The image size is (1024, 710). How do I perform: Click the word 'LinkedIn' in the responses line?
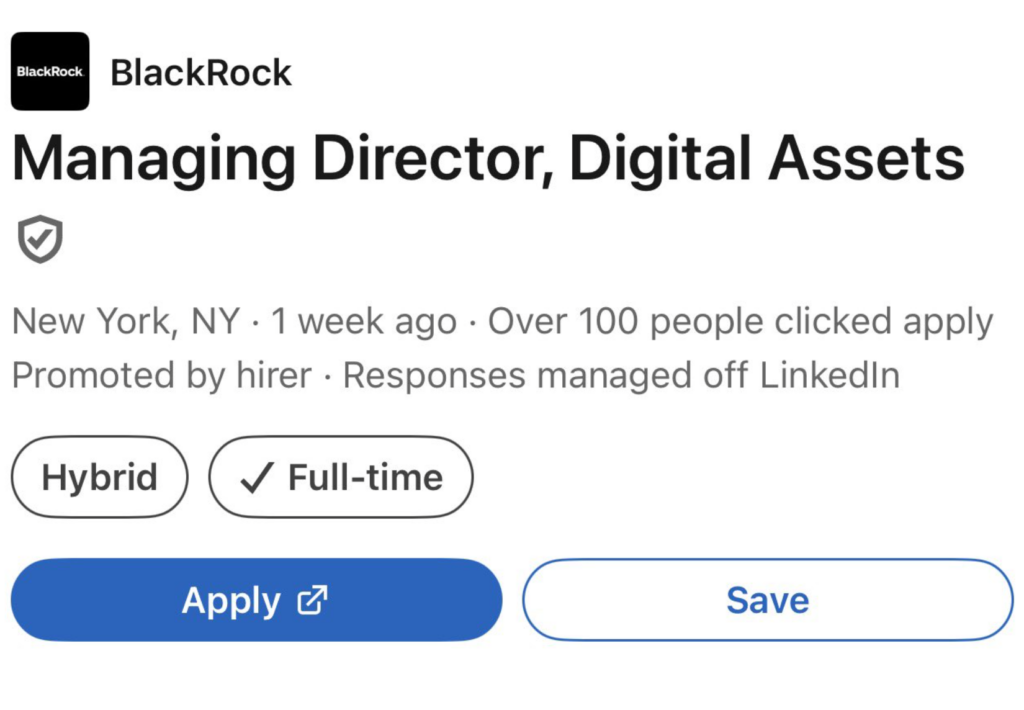click(x=829, y=376)
